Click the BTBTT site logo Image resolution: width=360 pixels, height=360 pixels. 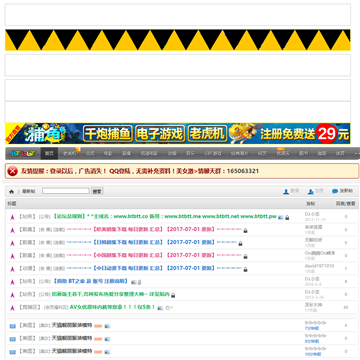click(x=23, y=154)
